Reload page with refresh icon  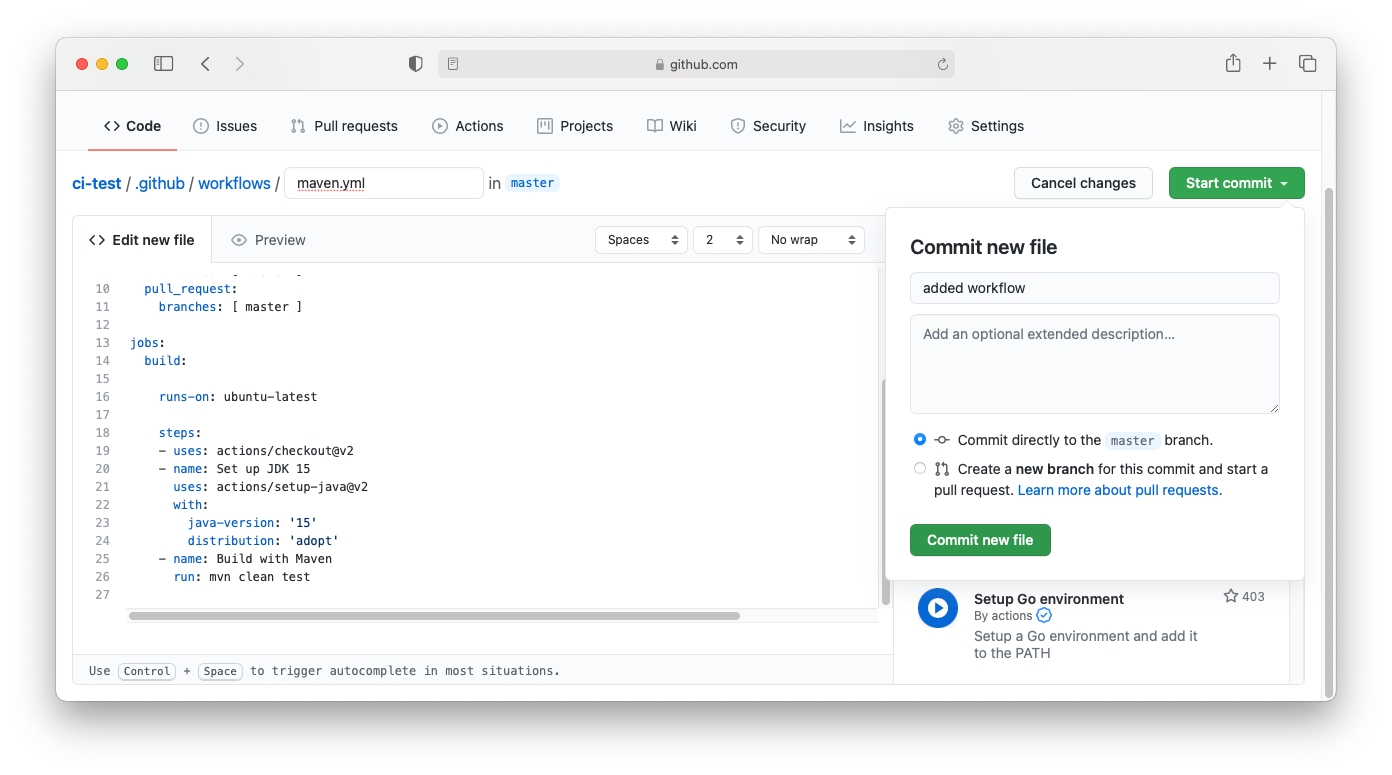click(942, 64)
